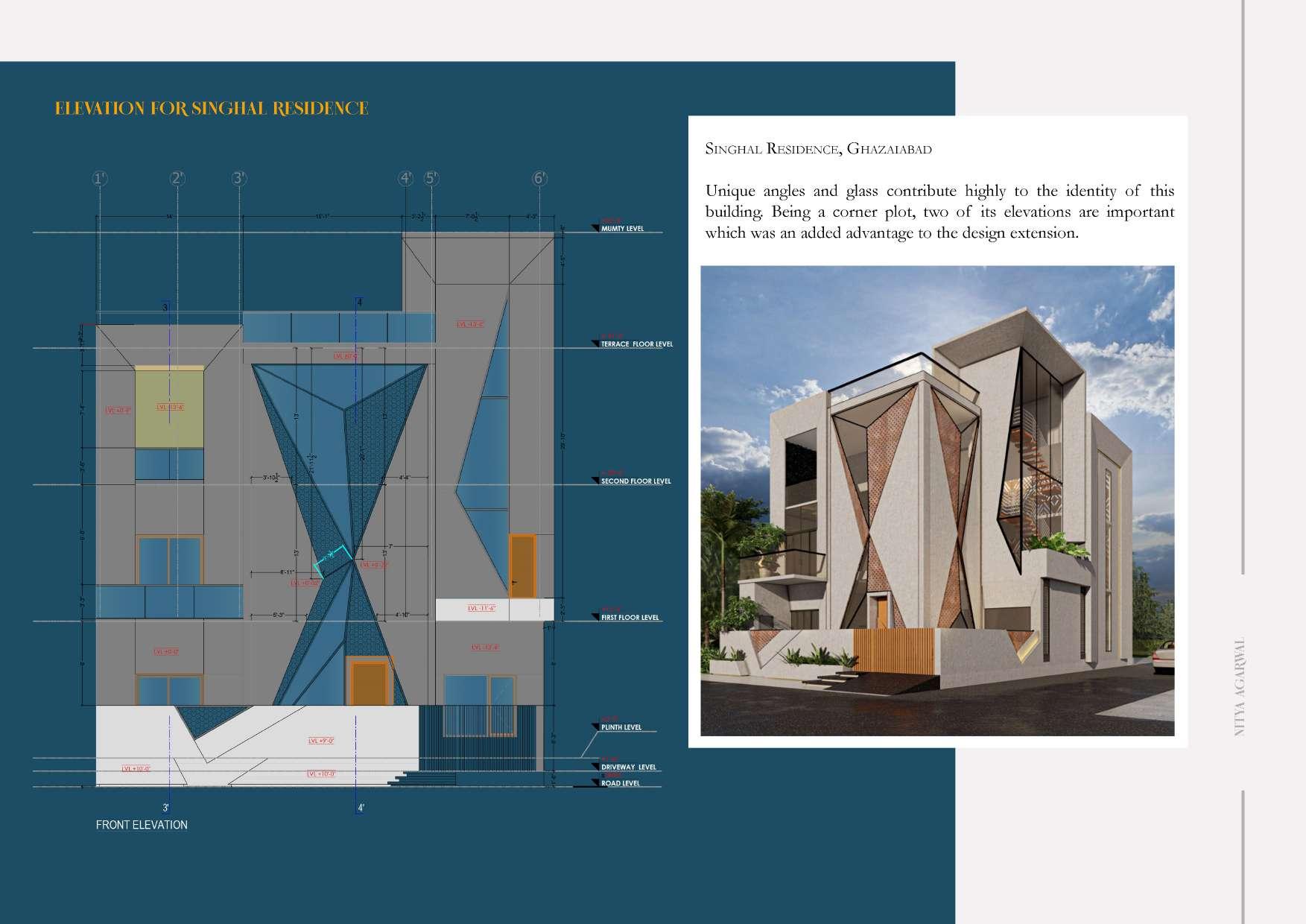
Task: Click section mark 3' below the elevation
Action: (x=165, y=808)
